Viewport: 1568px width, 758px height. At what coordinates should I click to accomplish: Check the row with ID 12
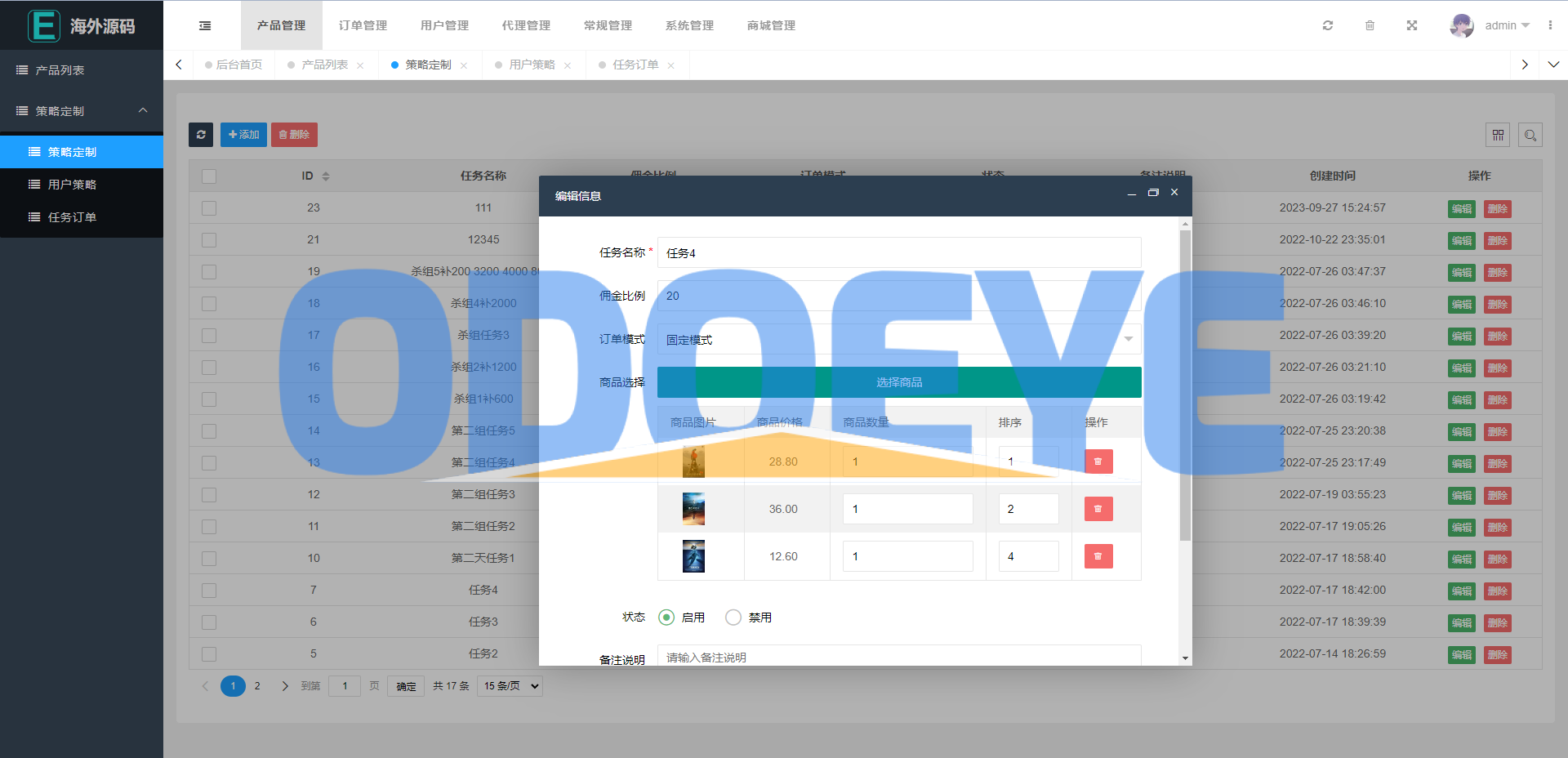point(209,495)
